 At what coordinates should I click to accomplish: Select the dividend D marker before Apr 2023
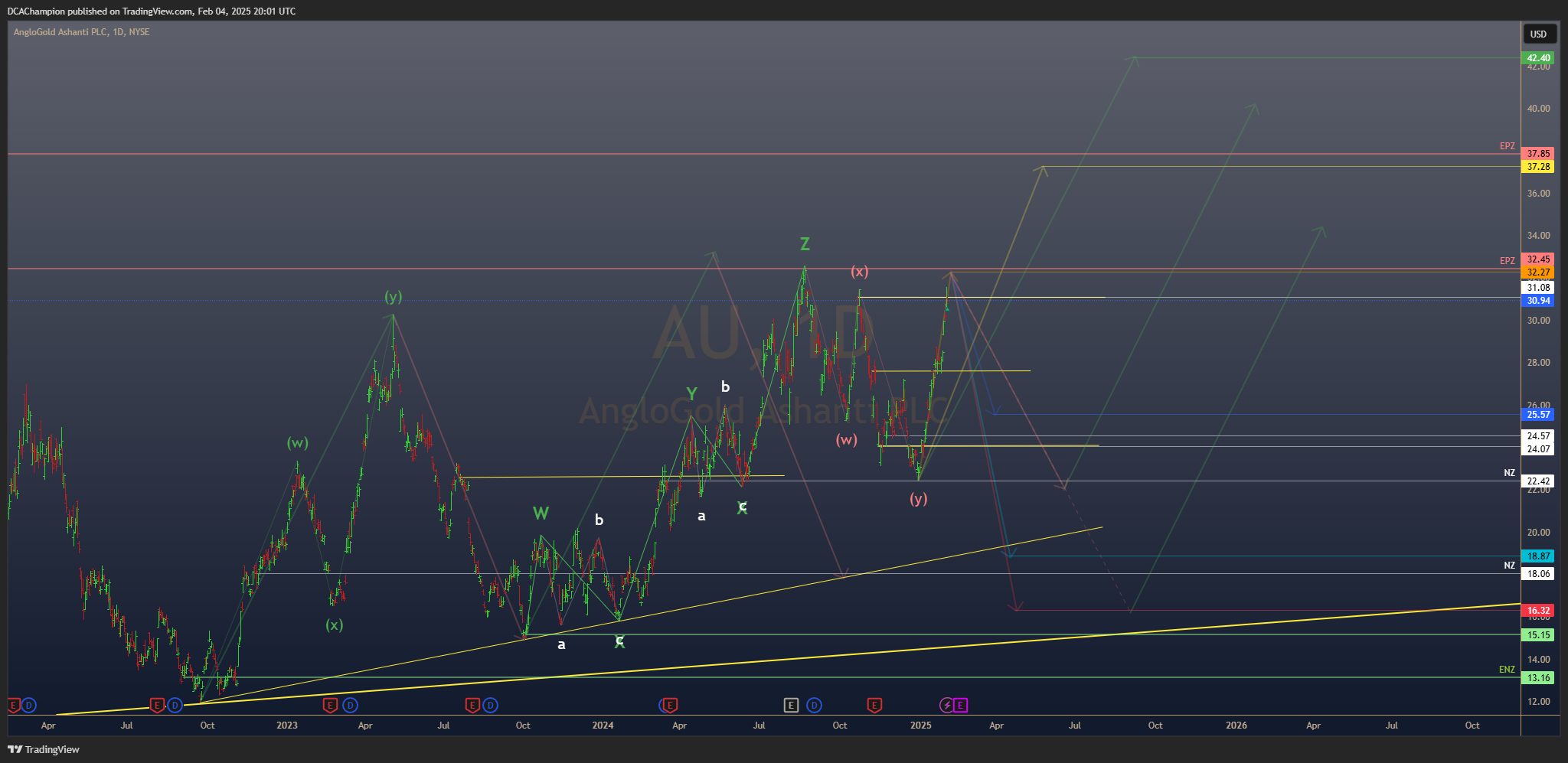click(349, 705)
